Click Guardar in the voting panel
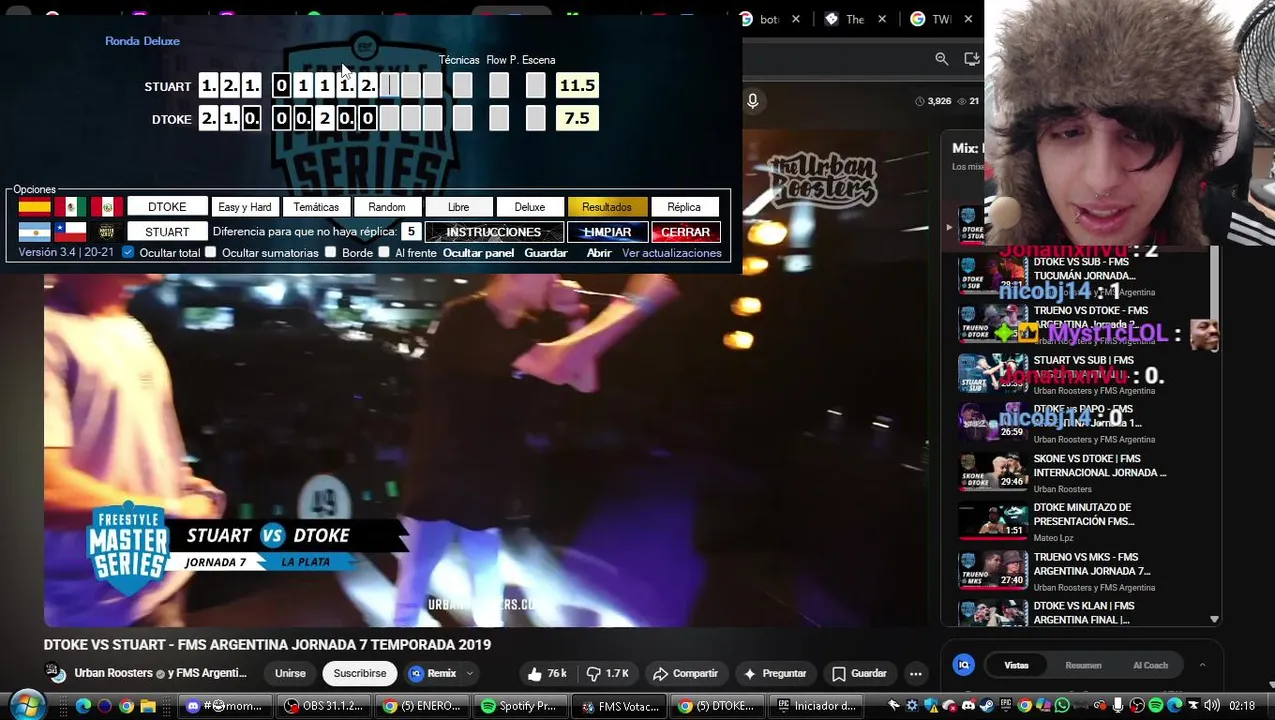Viewport: 1275px width, 720px height. click(x=546, y=253)
